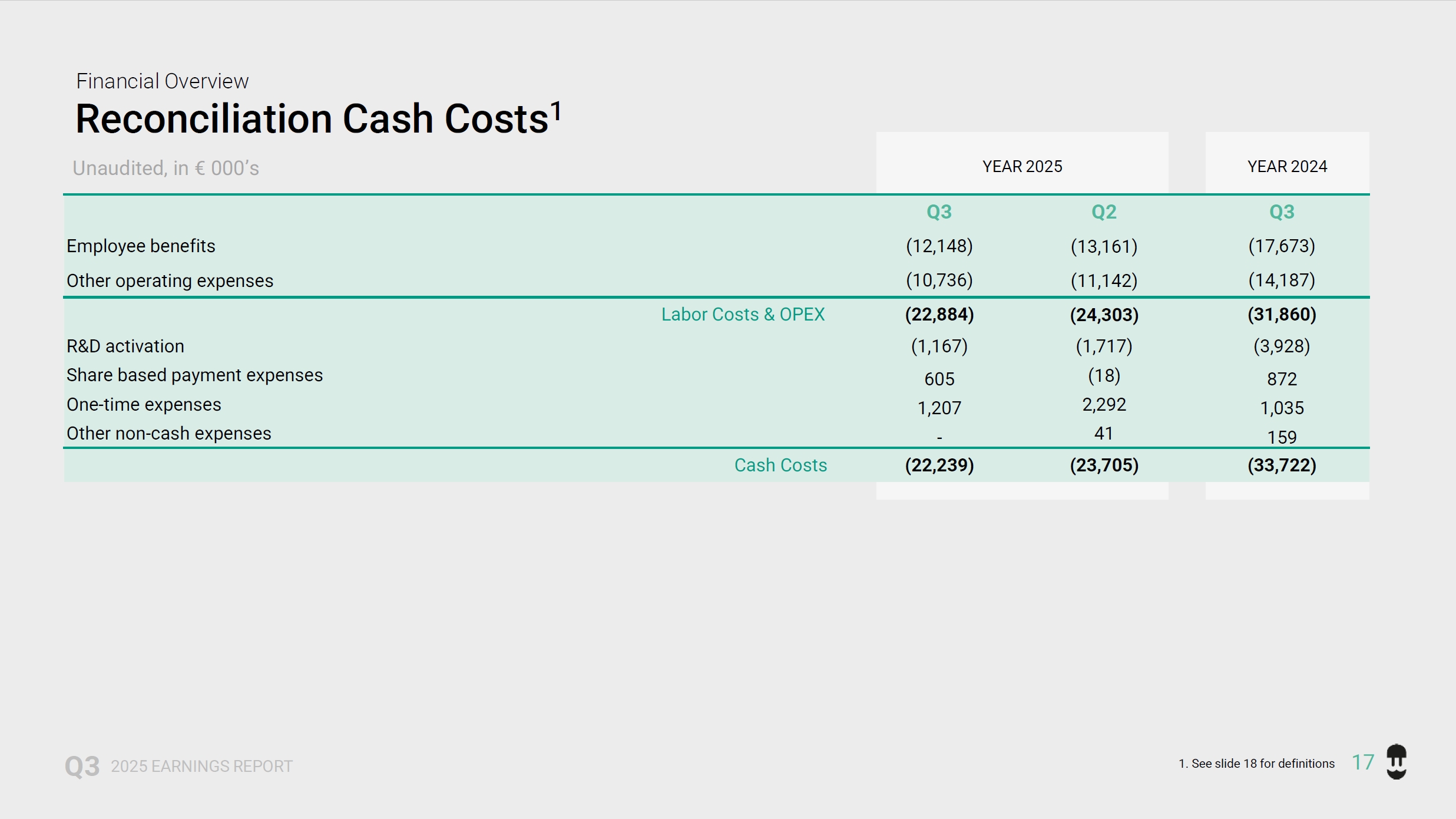Click the Financial Overview heading

tap(162, 81)
